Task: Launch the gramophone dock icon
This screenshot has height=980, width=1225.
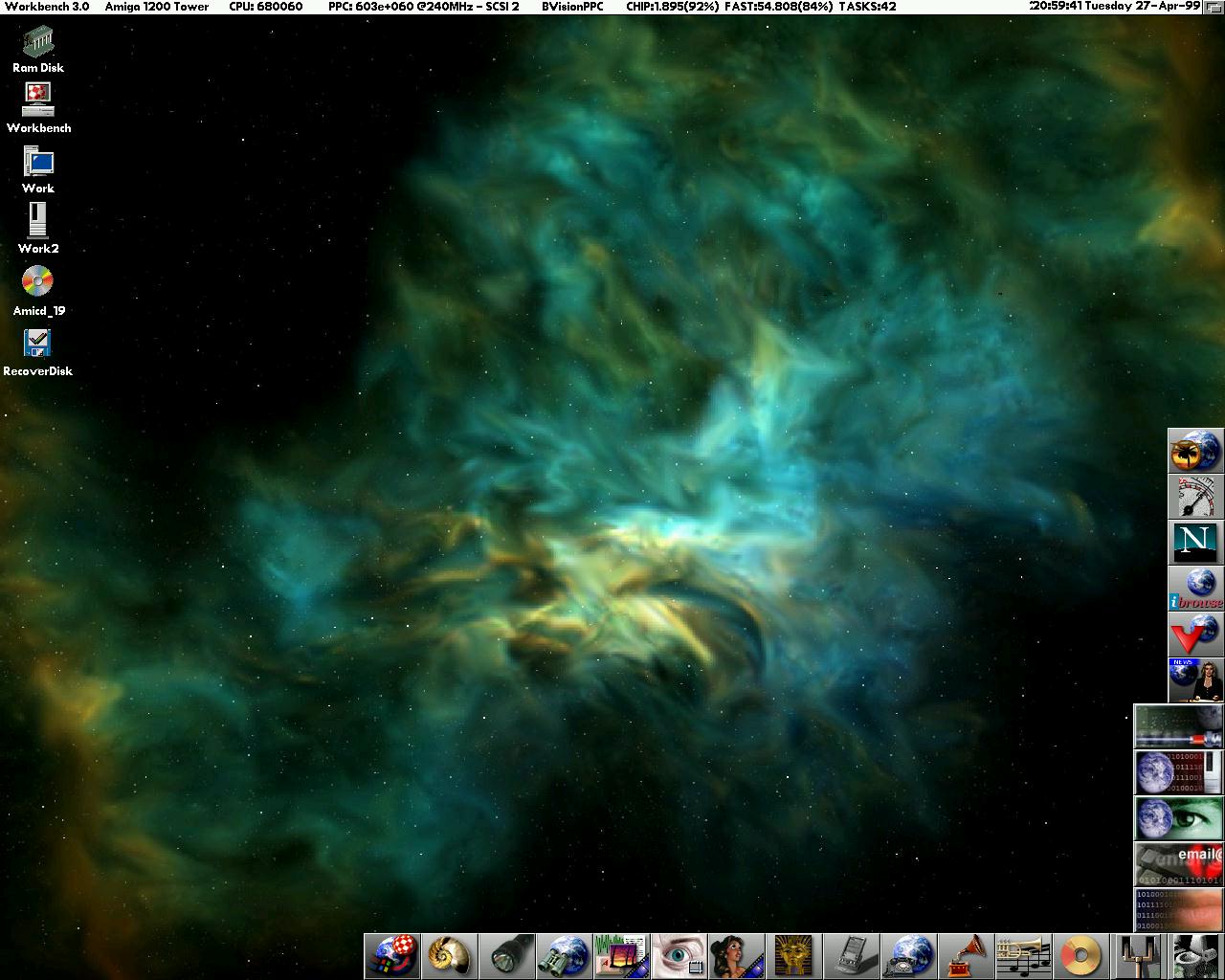Action: (966, 956)
